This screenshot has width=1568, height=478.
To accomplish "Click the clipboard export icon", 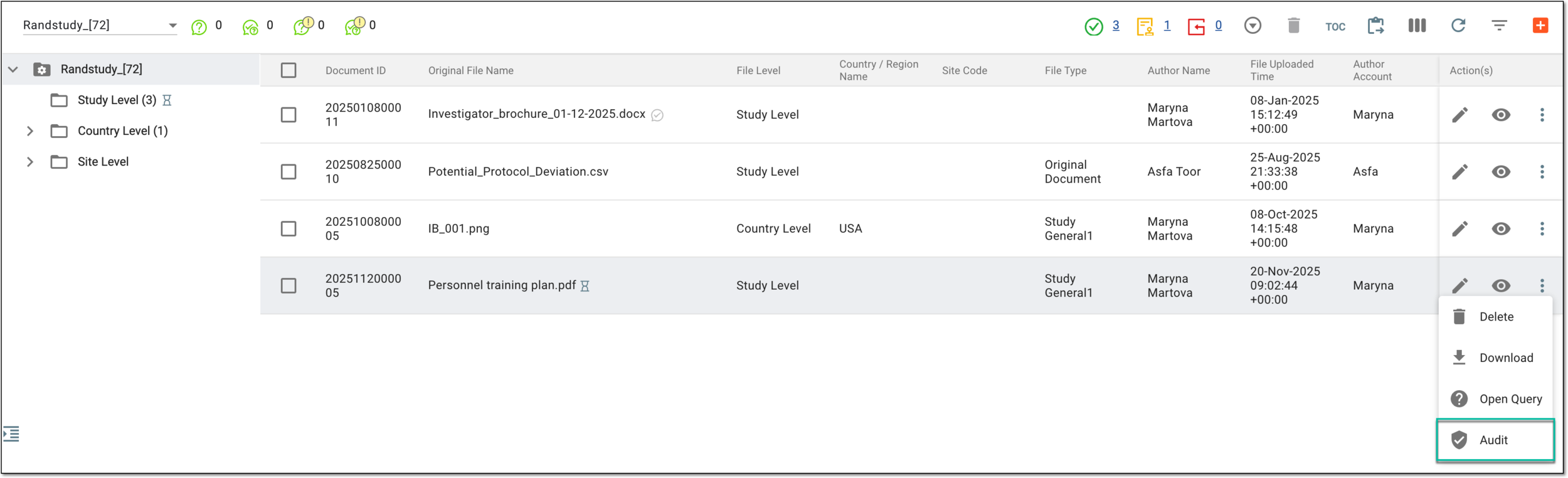I will [x=1375, y=26].
